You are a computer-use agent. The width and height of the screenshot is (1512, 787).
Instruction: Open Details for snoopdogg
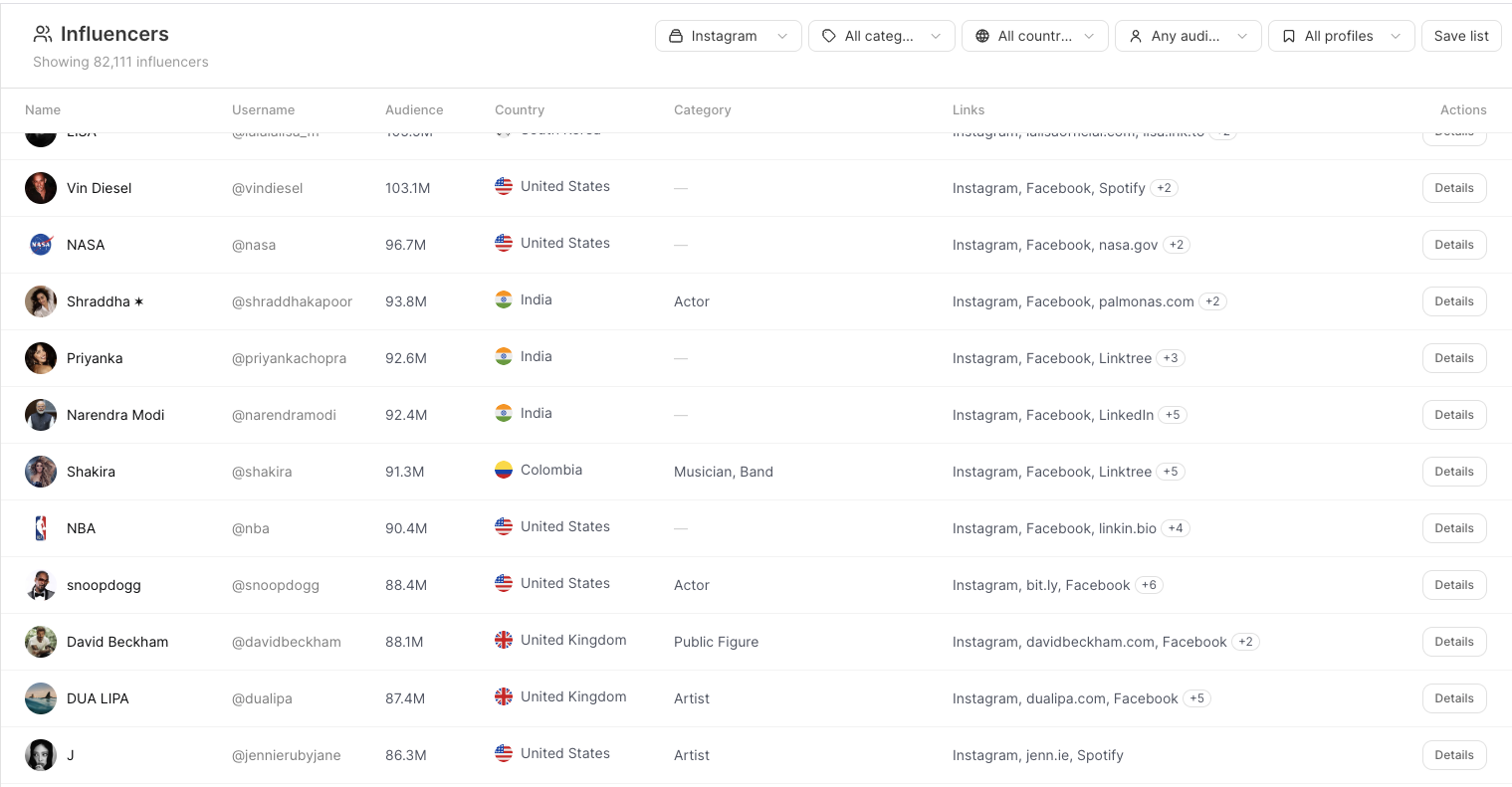[x=1454, y=585]
